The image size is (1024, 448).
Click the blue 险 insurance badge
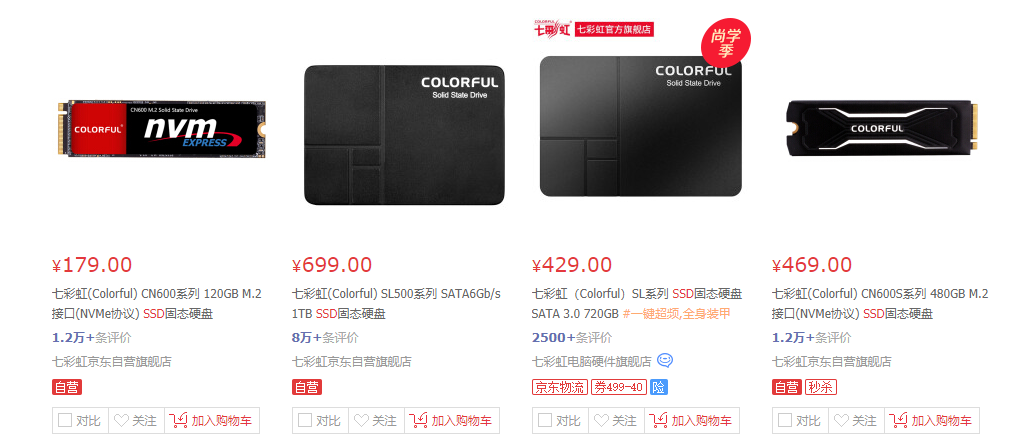(659, 387)
